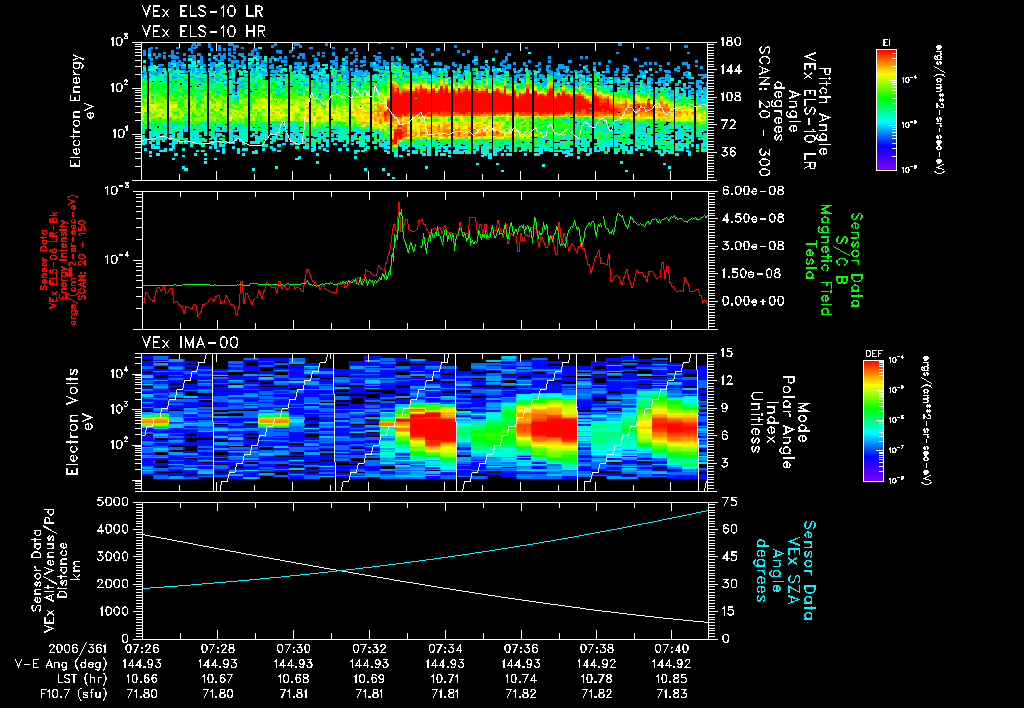Click the crossing of altitude and SZA lines
The height and width of the screenshot is (708, 1024).
coord(341,571)
